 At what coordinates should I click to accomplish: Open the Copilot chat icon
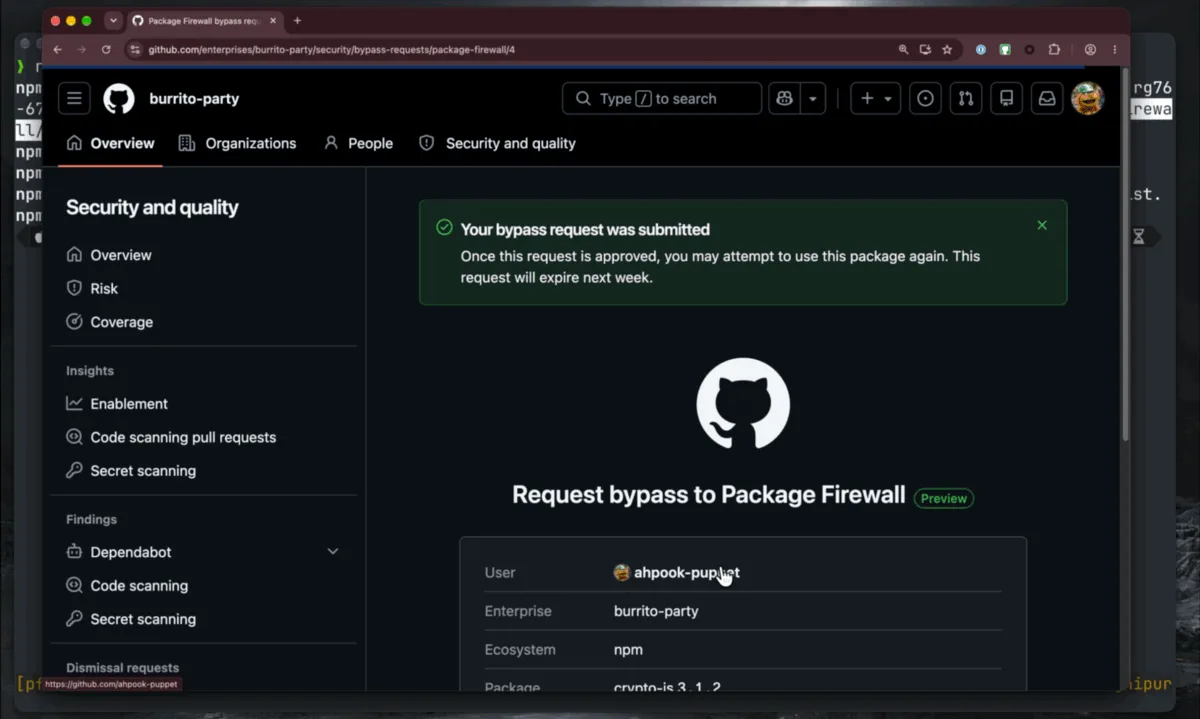pyautogui.click(x=784, y=98)
